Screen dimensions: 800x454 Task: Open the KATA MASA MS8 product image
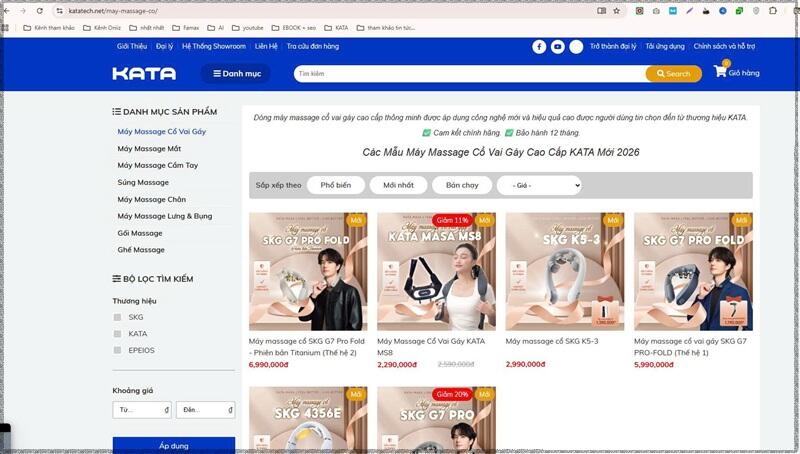pyautogui.click(x=436, y=271)
